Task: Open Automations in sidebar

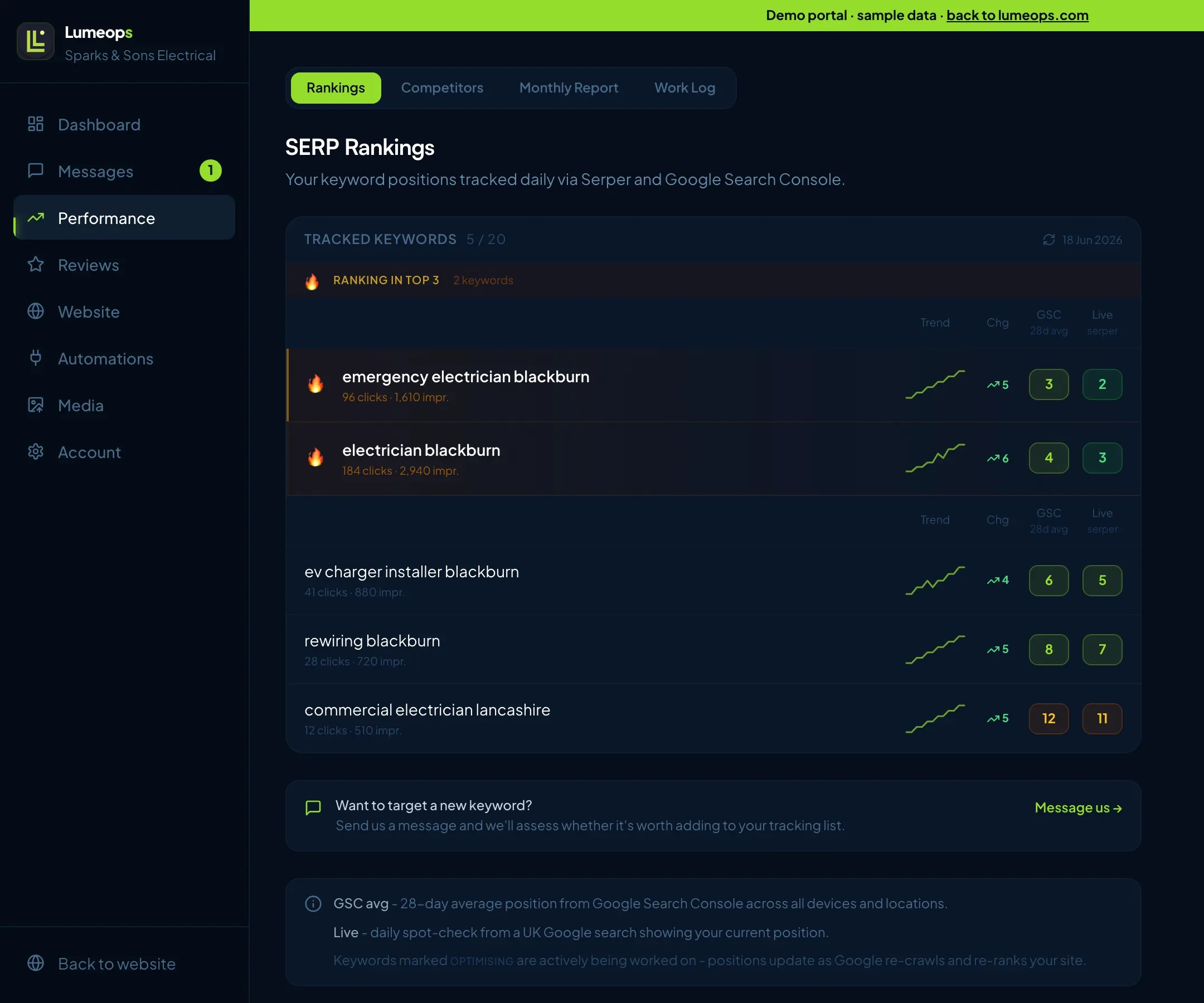Action: (124, 358)
